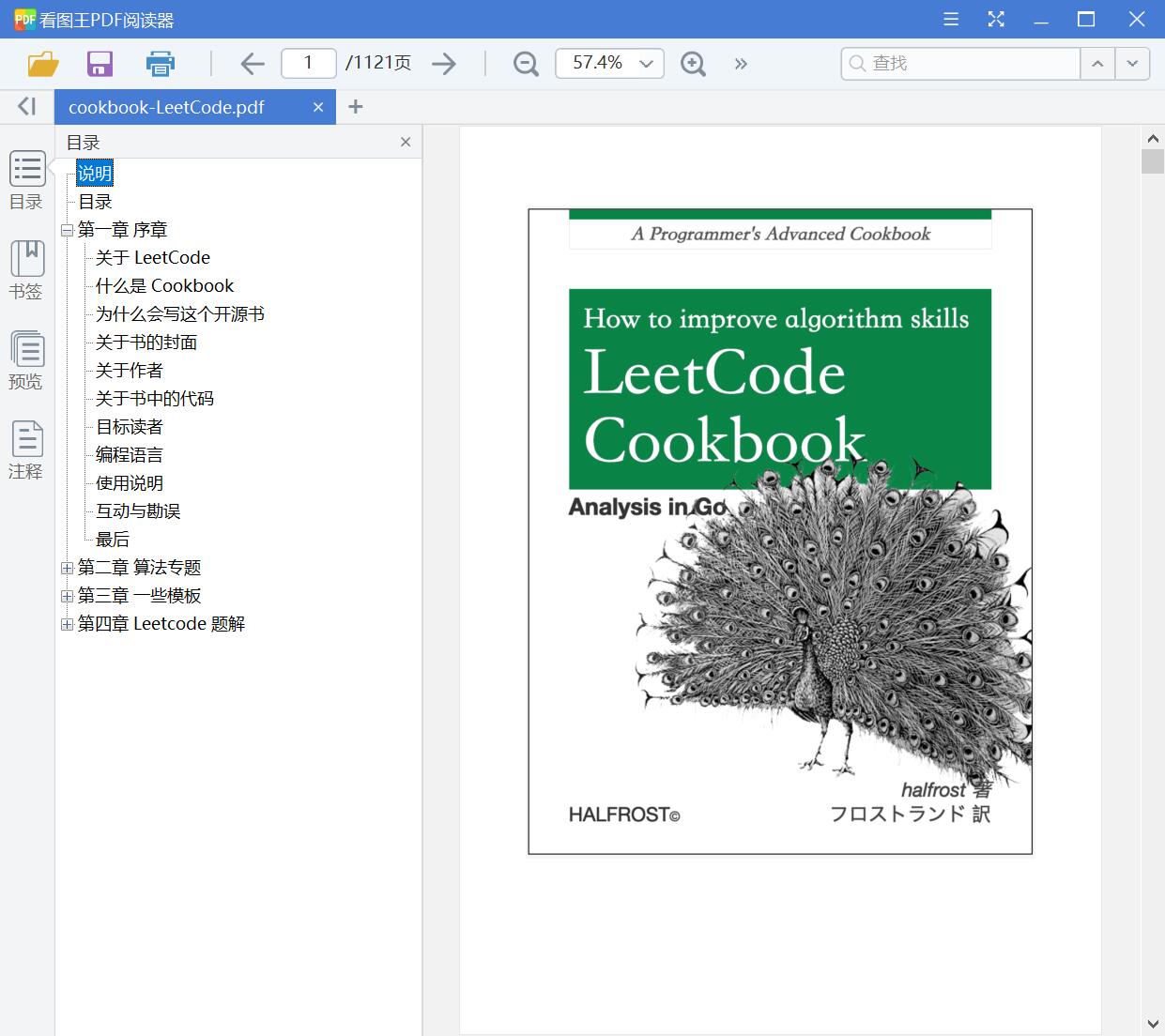1165x1036 pixels.
Task: Jump to 最后 section
Action: (x=113, y=540)
